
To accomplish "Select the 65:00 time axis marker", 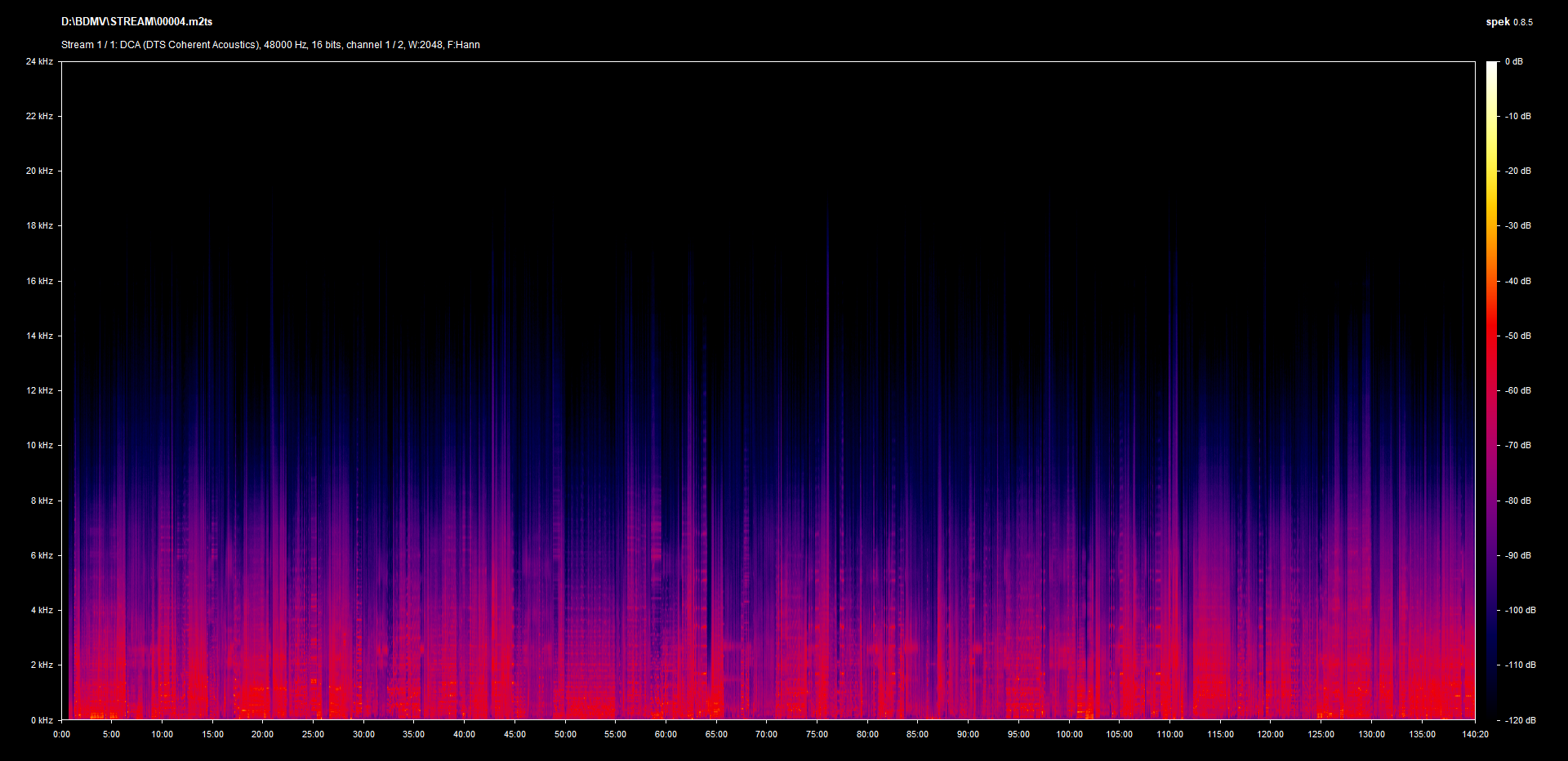I will (x=716, y=734).
